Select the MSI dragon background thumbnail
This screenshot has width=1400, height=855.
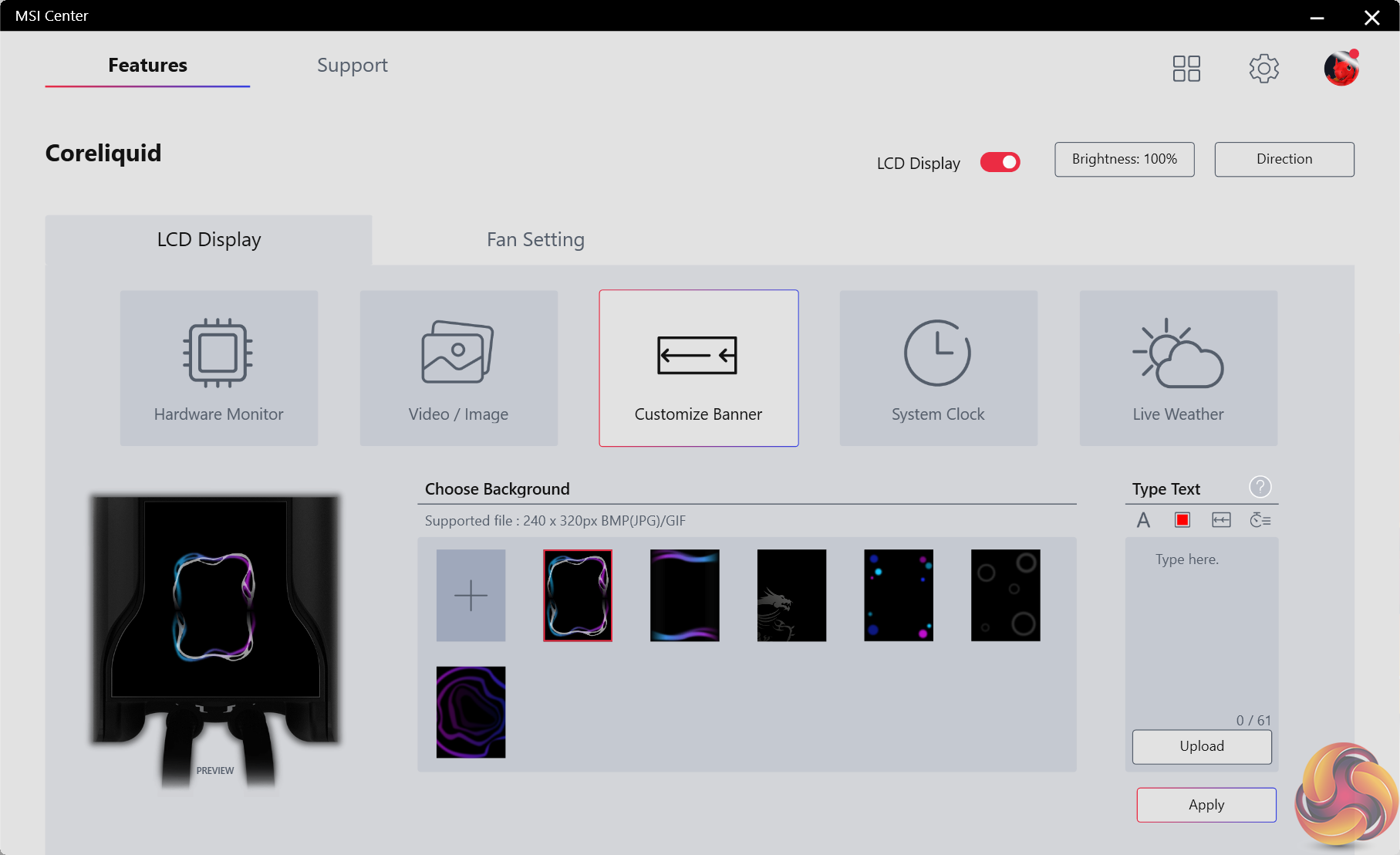(x=791, y=595)
